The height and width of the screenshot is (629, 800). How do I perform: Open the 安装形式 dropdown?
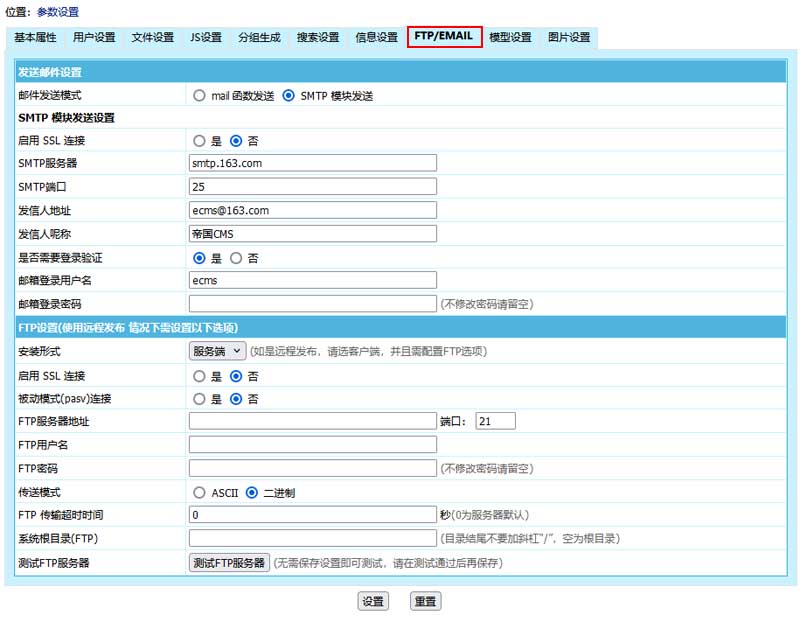point(217,351)
